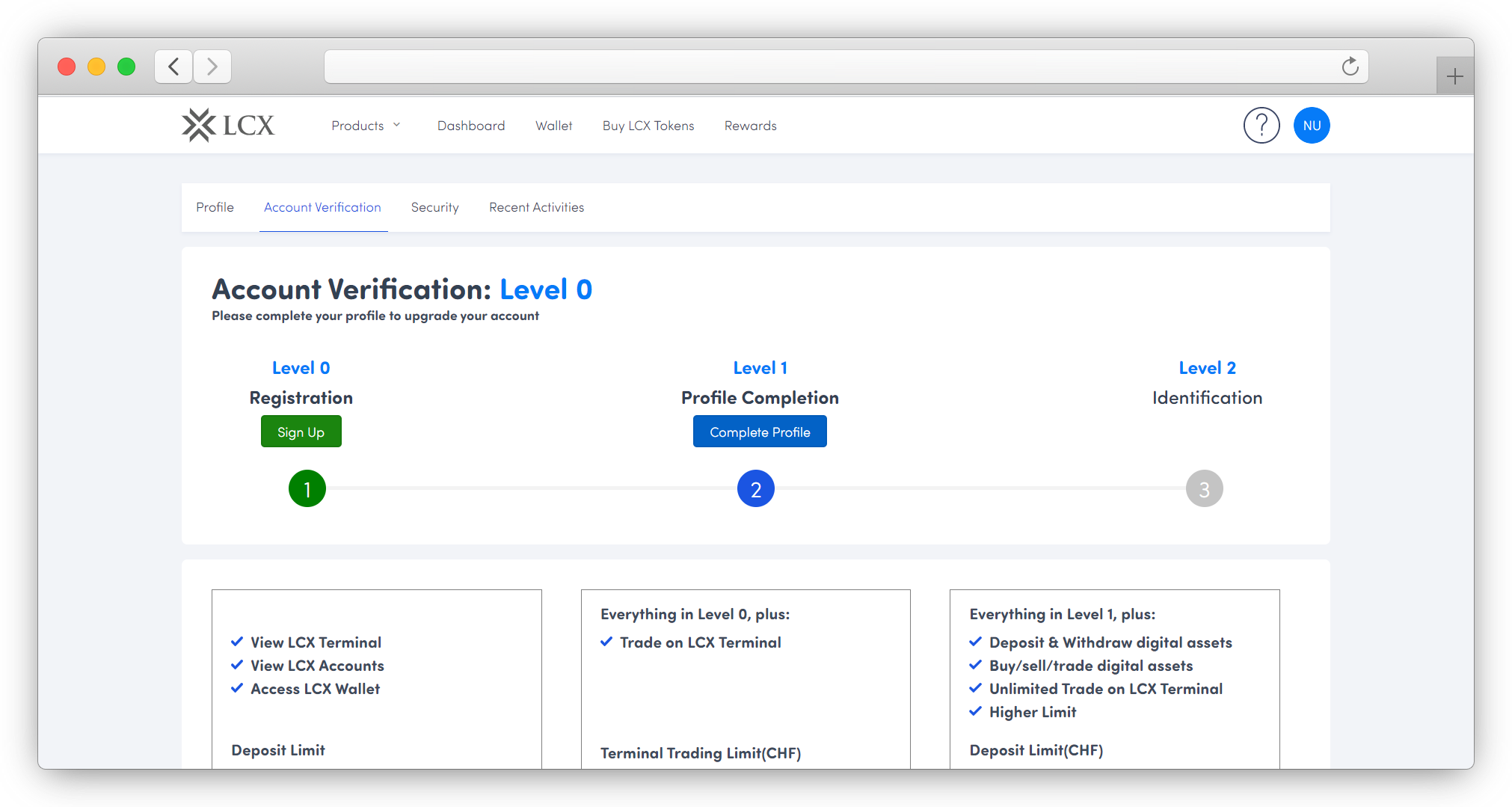Click the Complete Profile button
This screenshot has height=807, width=1512.
tap(760, 432)
